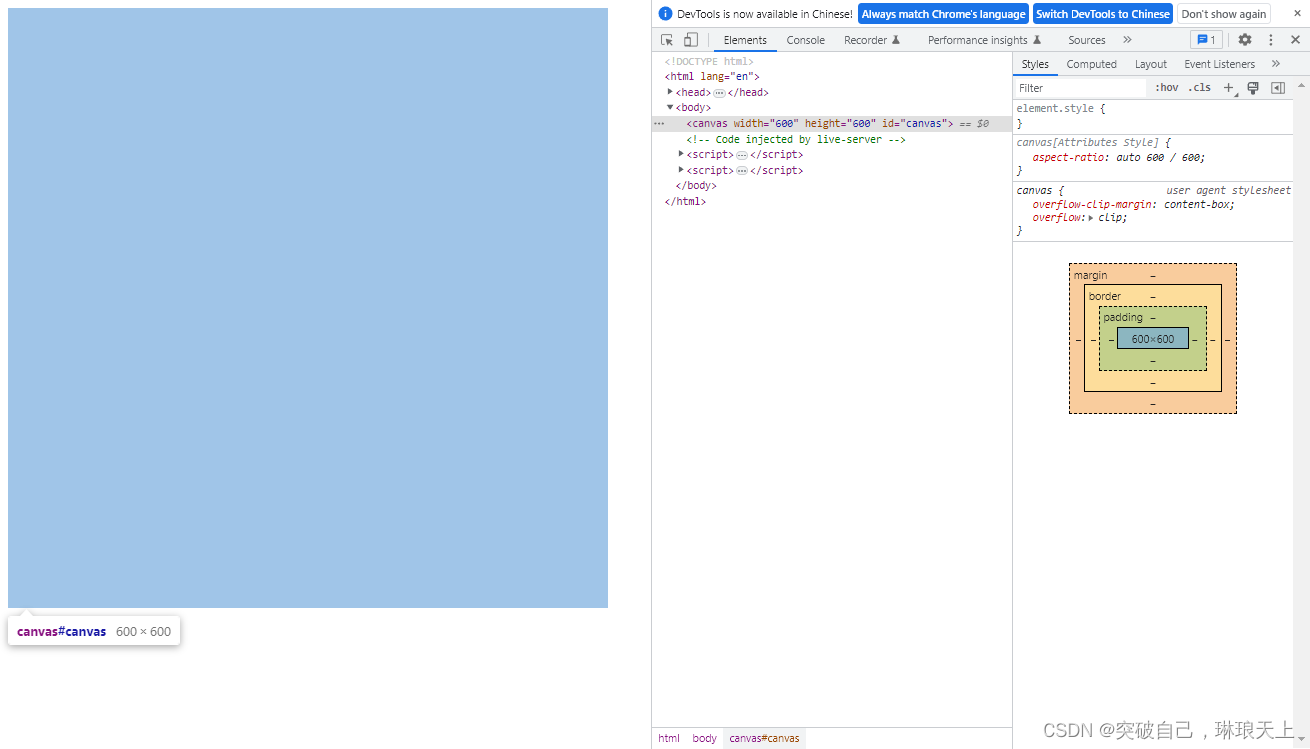
Task: Click the blue highlighted canvas on the page
Action: 308,308
